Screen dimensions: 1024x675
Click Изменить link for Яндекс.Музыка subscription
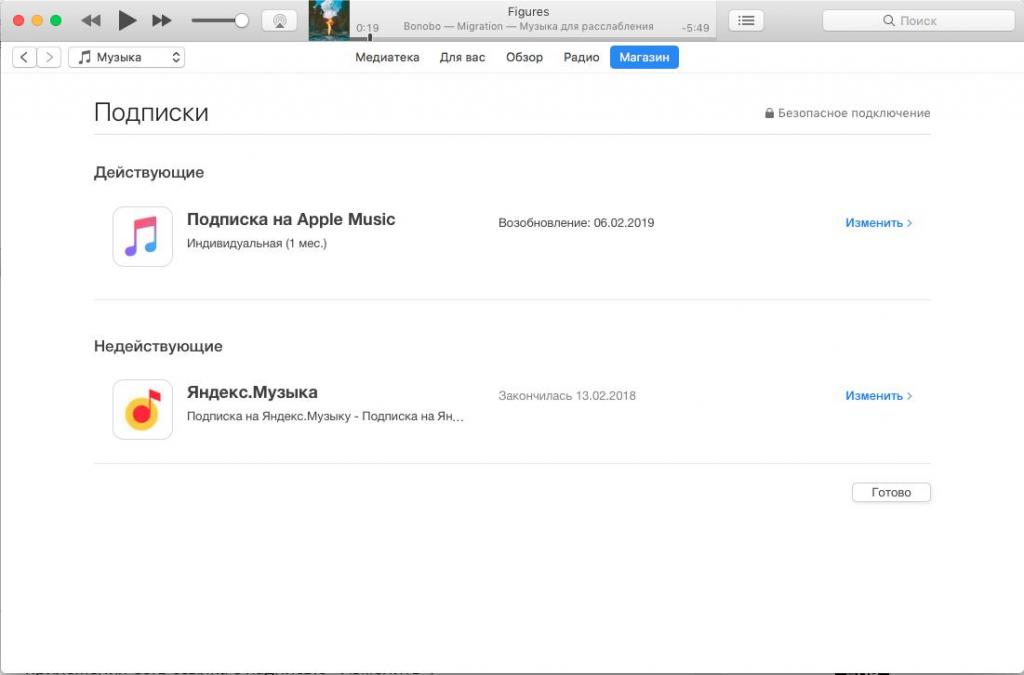tap(878, 396)
